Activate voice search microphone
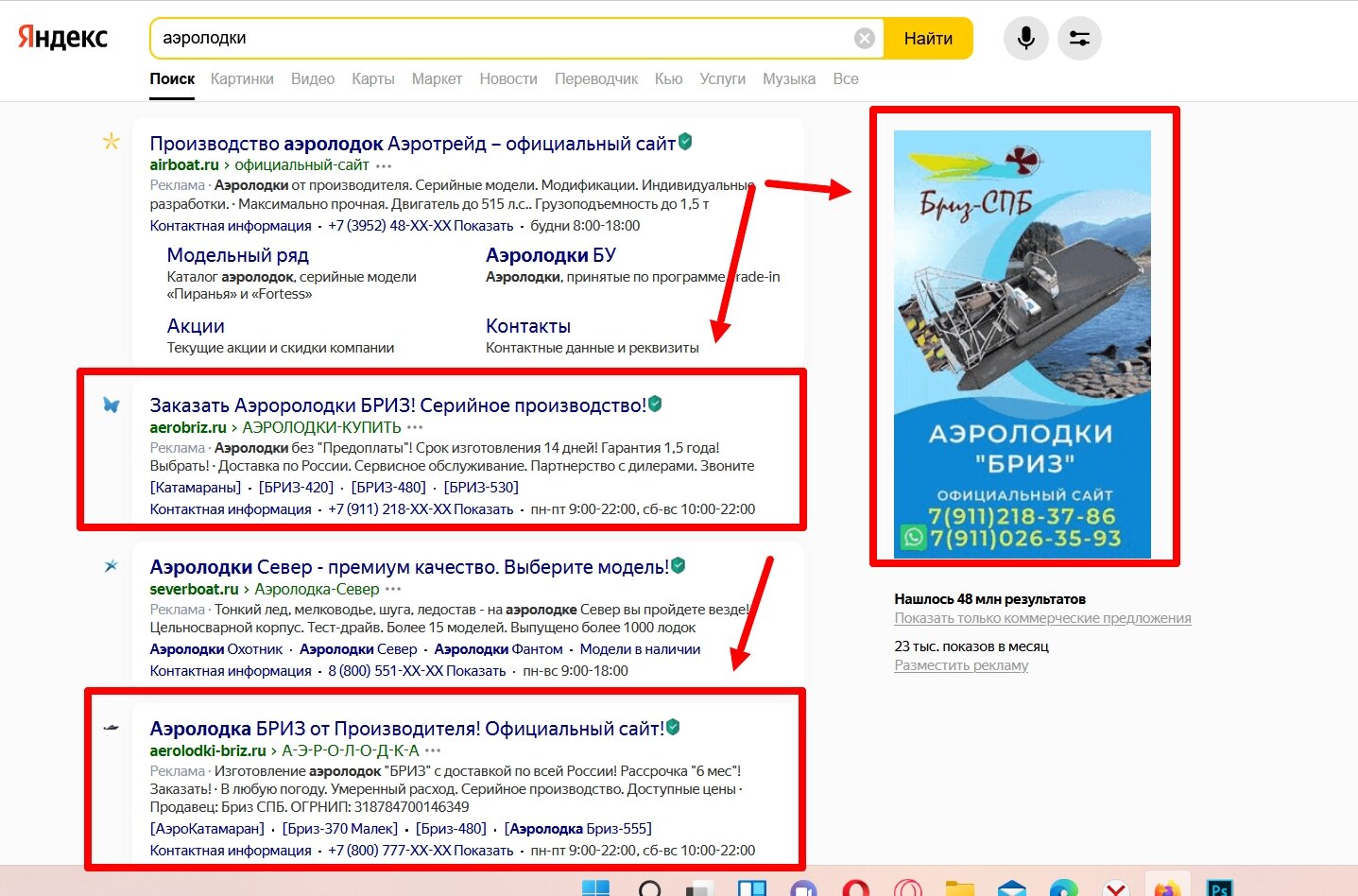Screen dimensions: 1358x896 [1025, 38]
